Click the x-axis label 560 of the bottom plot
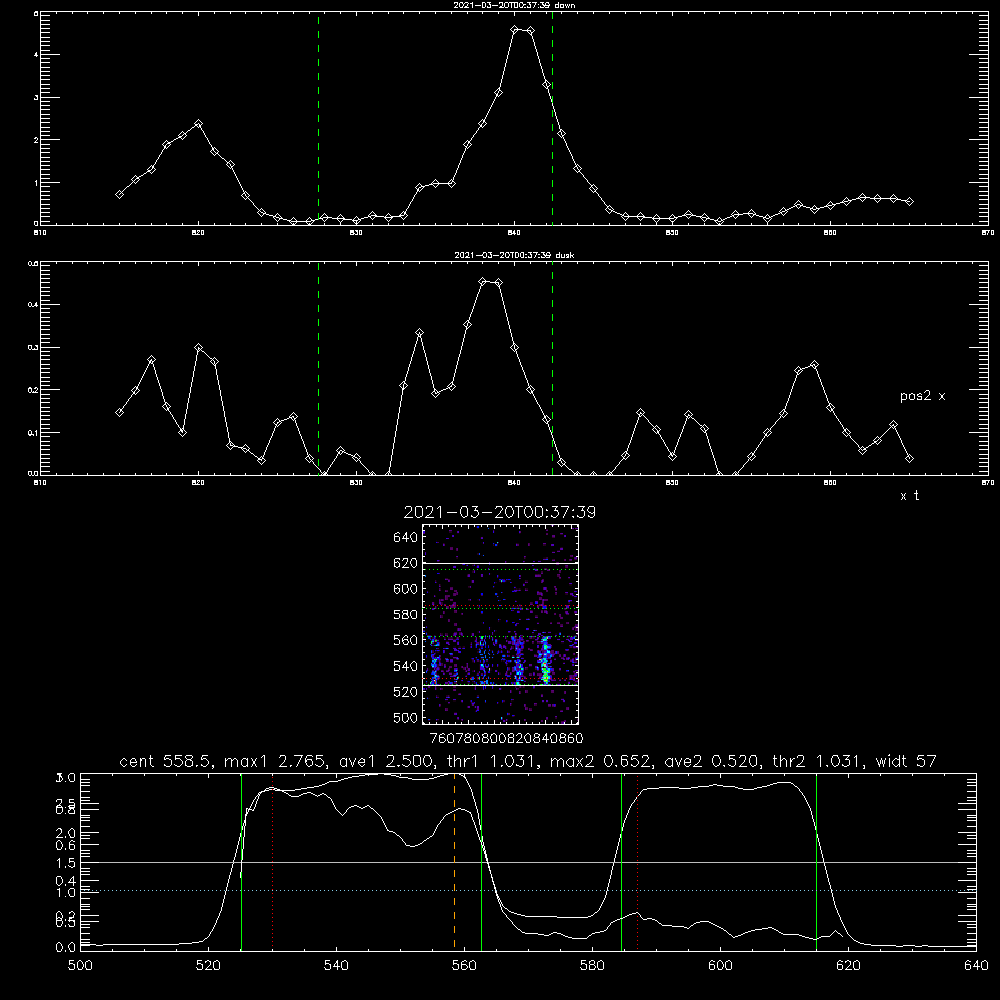Image resolution: width=1000 pixels, height=1000 pixels. pos(464,966)
